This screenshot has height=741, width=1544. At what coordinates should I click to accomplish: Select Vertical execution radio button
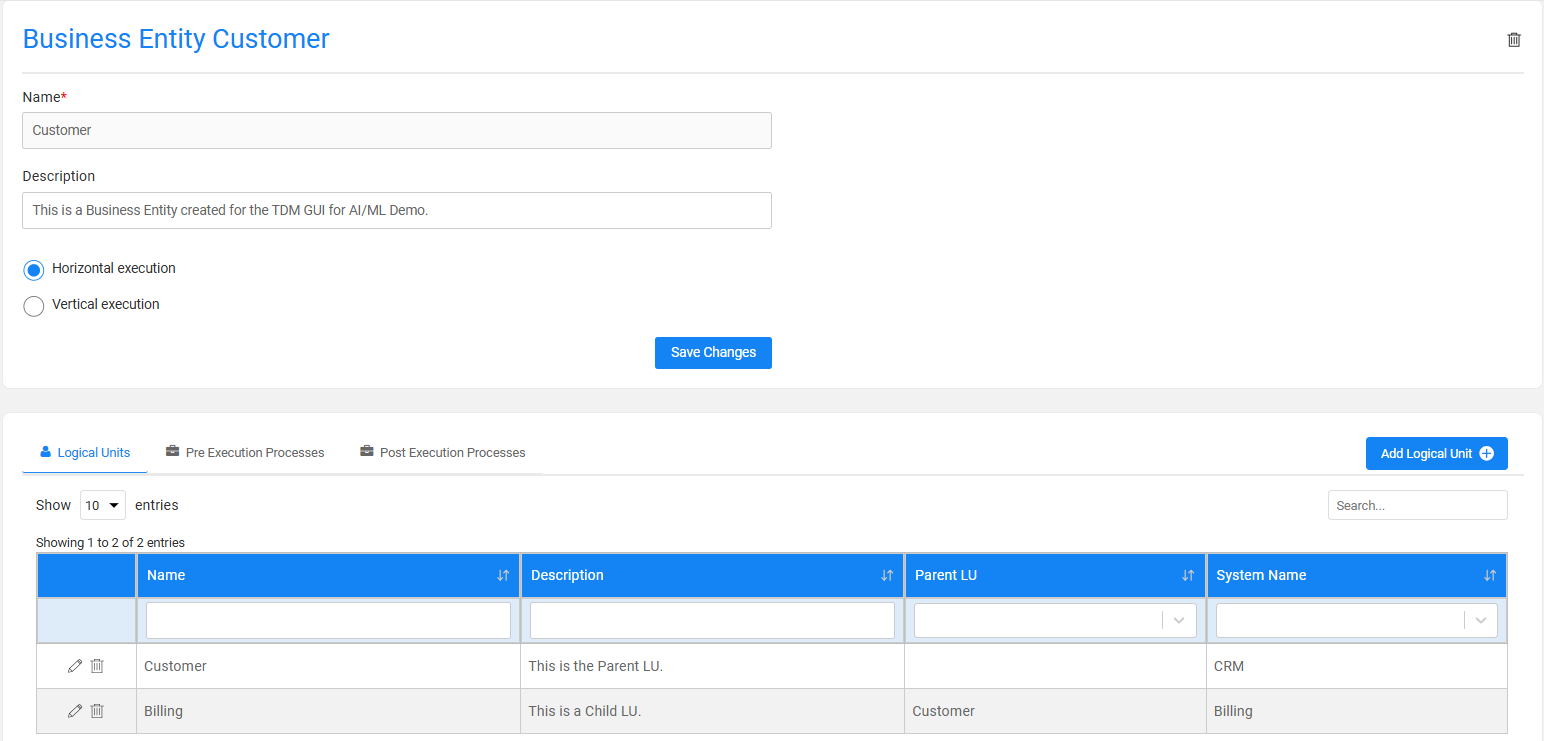click(x=34, y=306)
